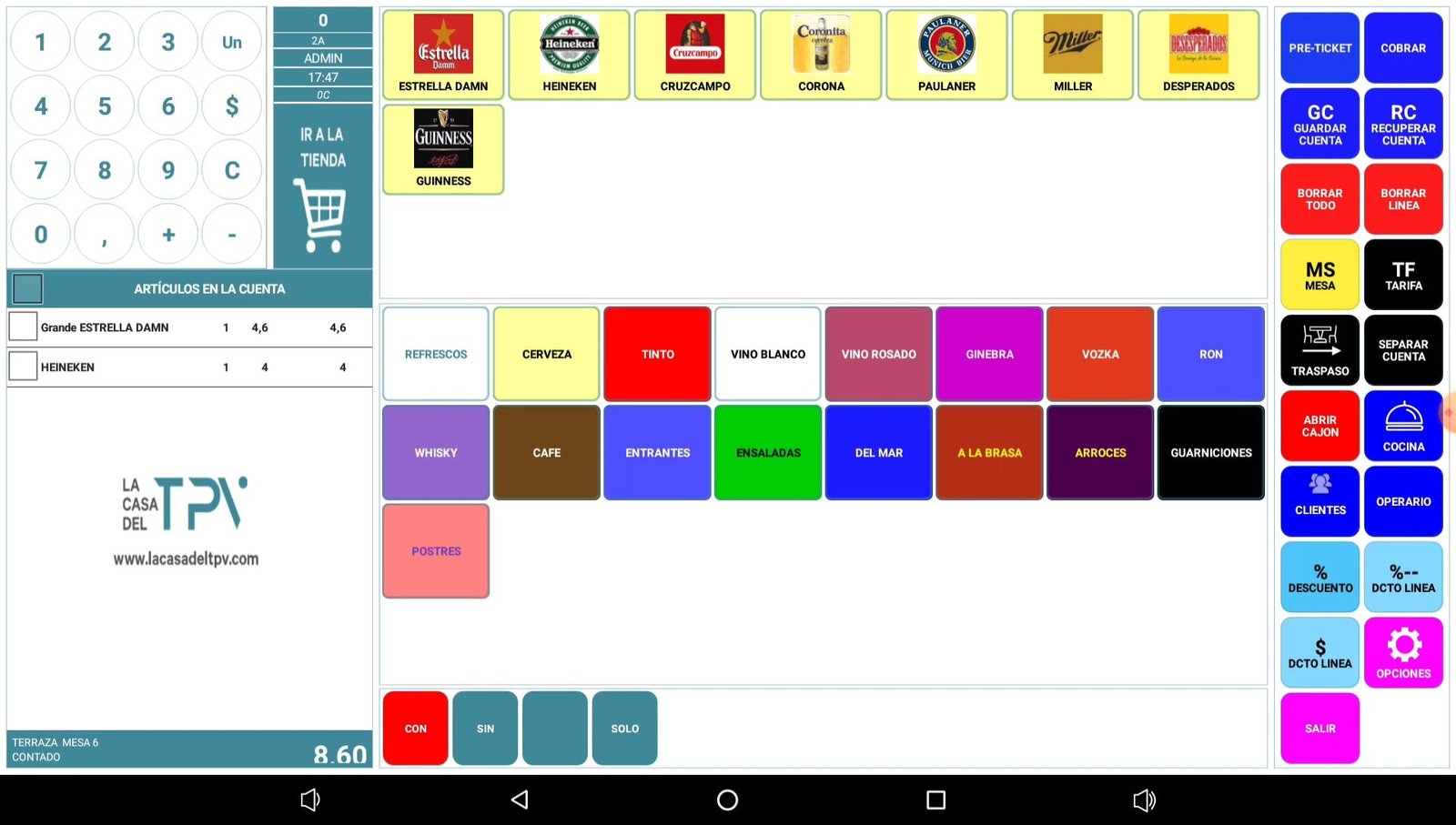Show the Ron category
This screenshot has height=825, width=1456.
[x=1210, y=354]
